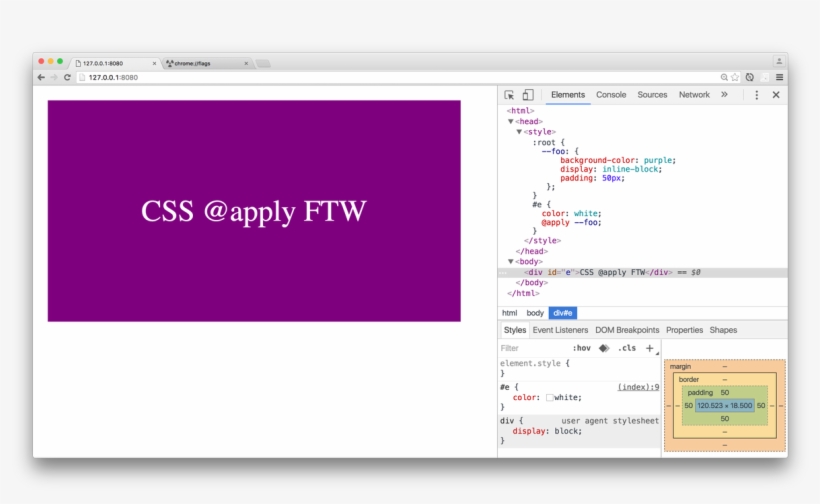Toggle the animations diamond icon in Styles

(x=604, y=348)
